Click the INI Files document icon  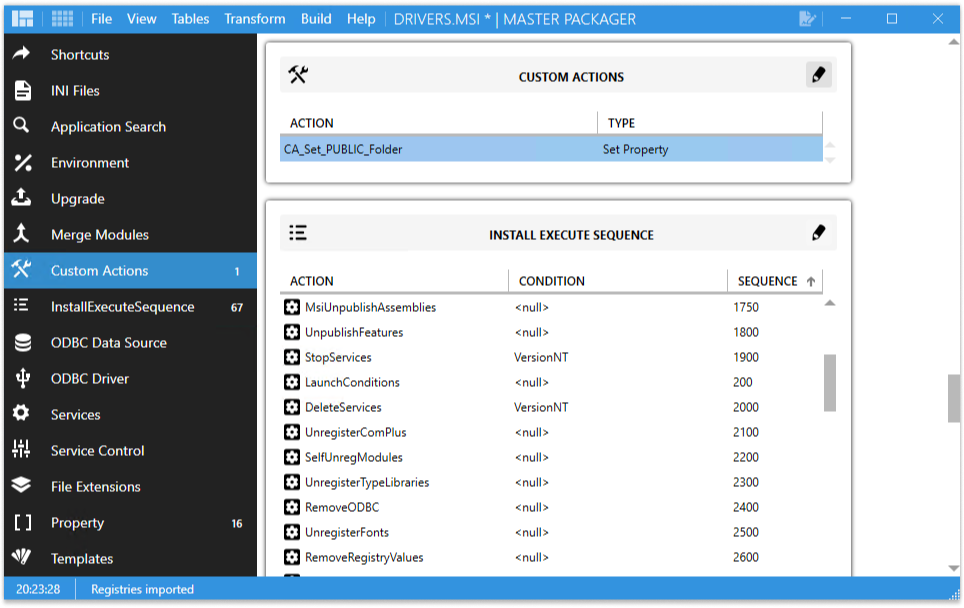point(22,90)
